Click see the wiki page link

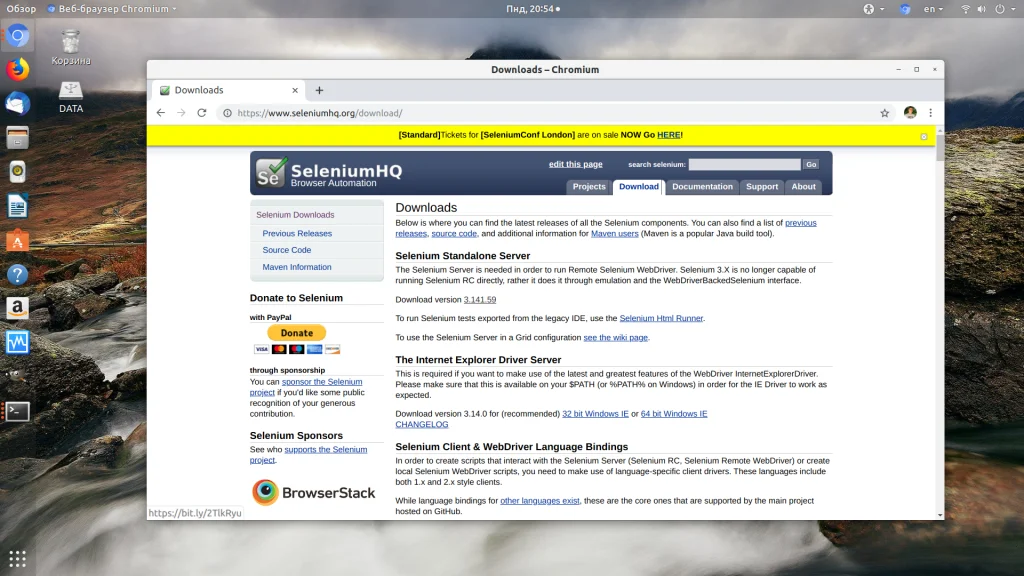pyautogui.click(x=615, y=338)
